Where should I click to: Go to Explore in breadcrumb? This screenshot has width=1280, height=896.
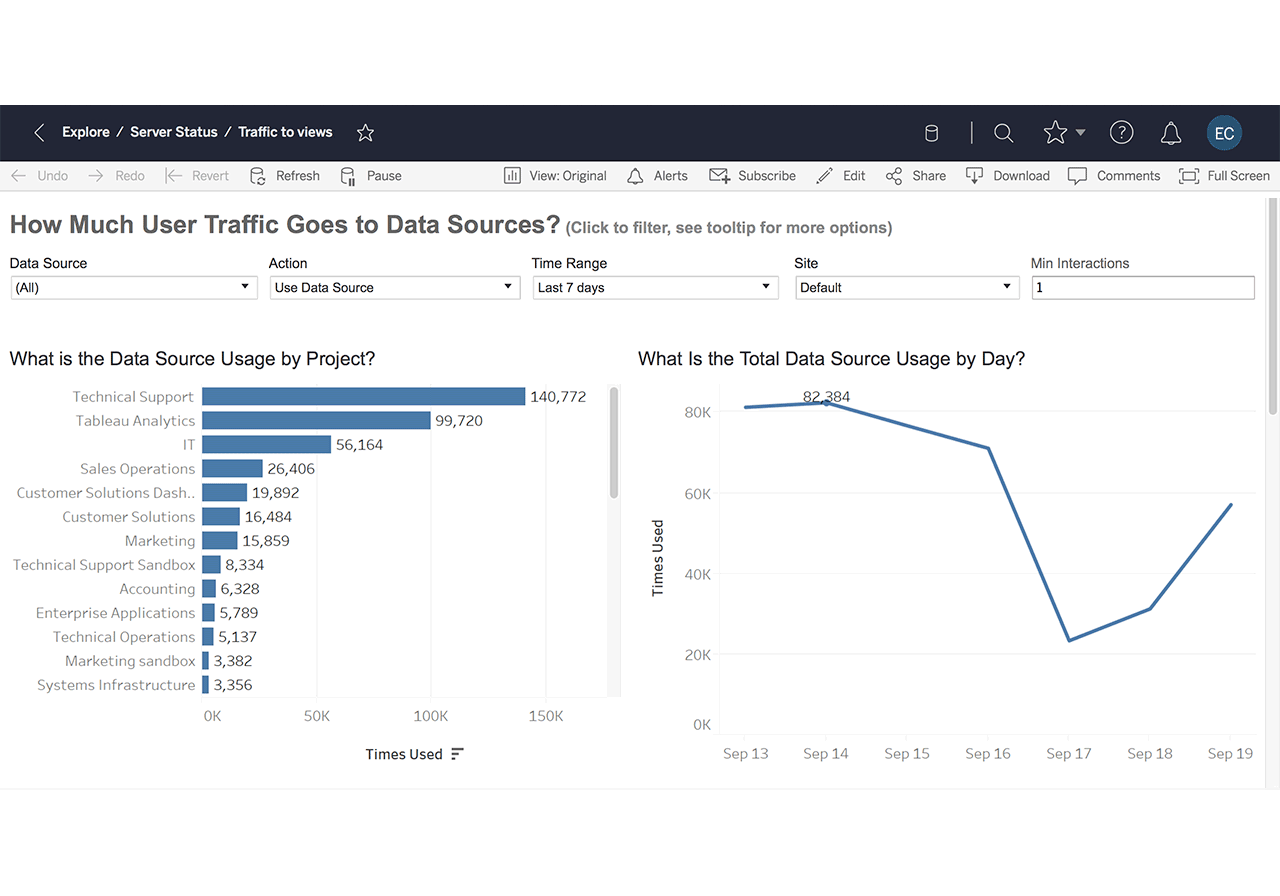[x=86, y=132]
